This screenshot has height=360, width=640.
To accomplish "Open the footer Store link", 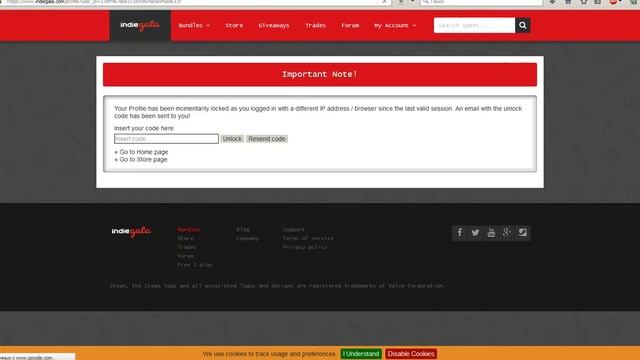I will click(x=185, y=238).
